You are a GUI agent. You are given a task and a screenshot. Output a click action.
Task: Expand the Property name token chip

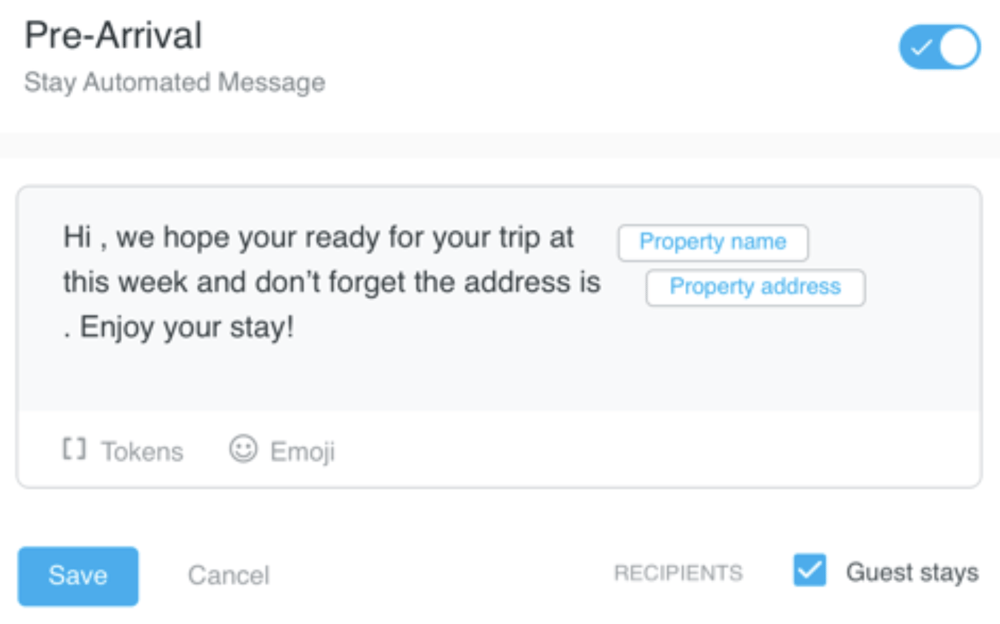(713, 242)
